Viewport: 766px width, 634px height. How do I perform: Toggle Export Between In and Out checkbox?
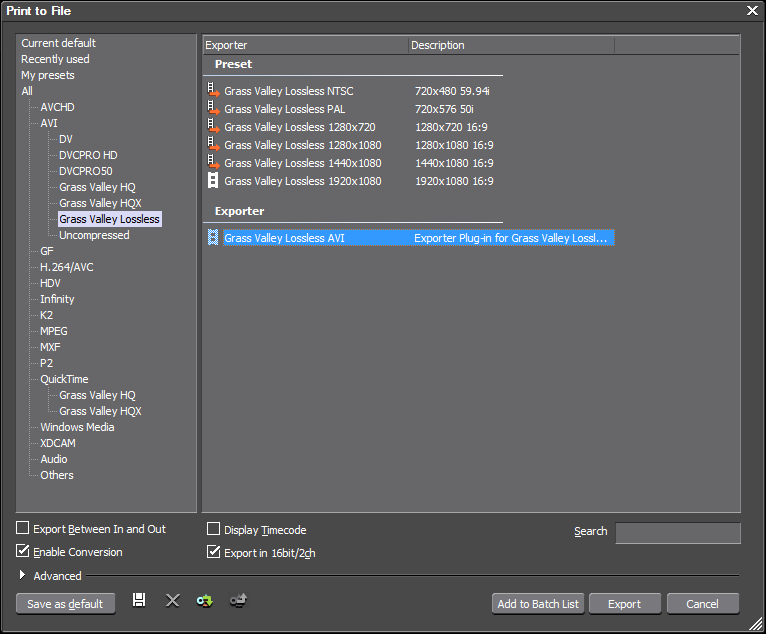22,528
